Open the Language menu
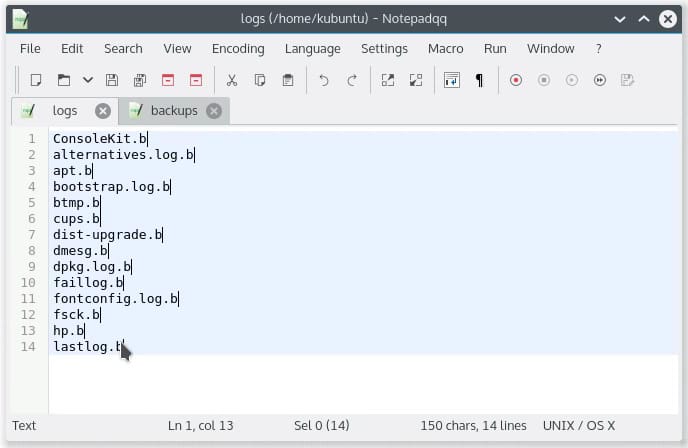The image size is (688, 448). (x=312, y=49)
